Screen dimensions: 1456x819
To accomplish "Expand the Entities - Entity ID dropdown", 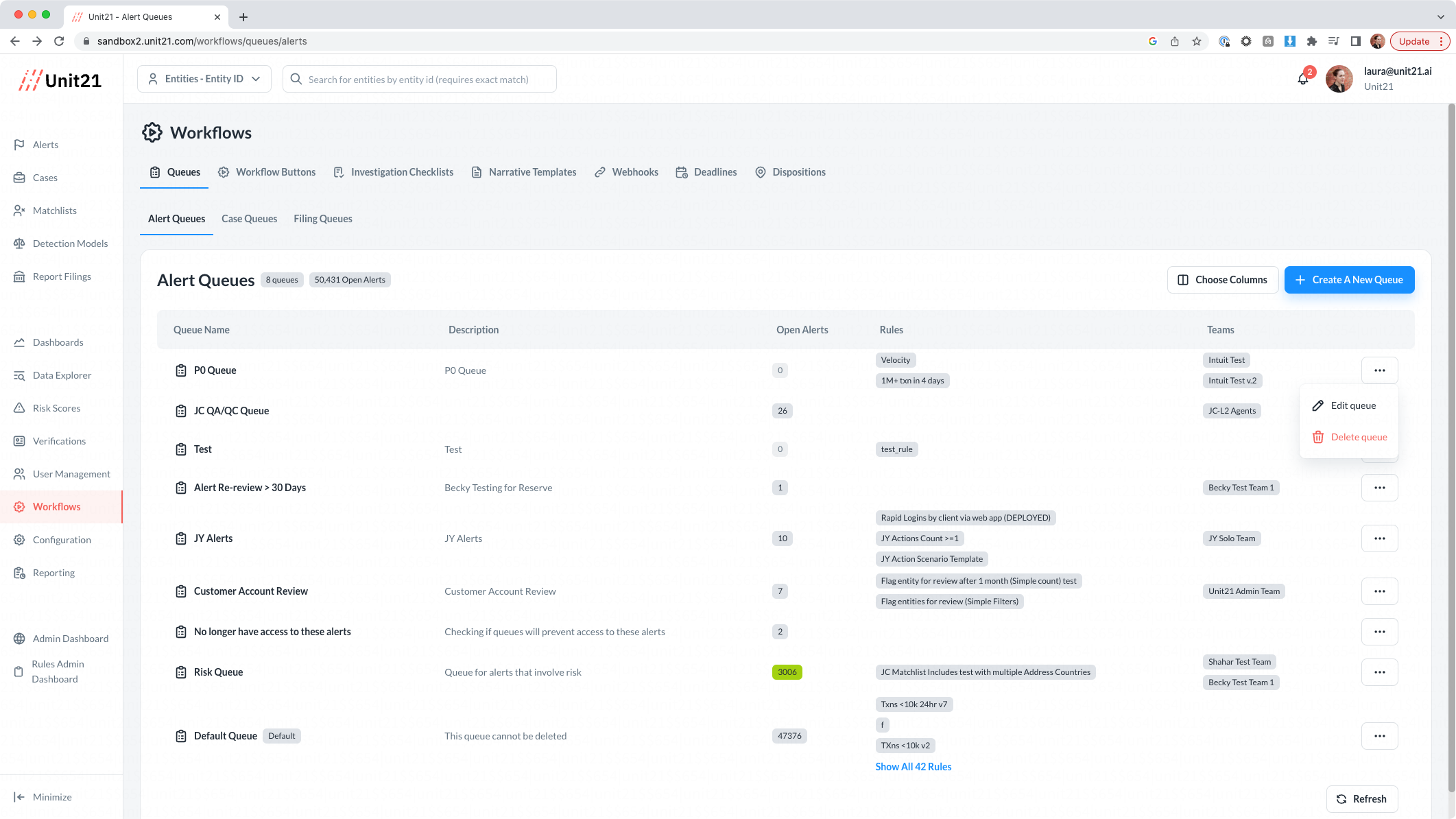I will point(204,79).
